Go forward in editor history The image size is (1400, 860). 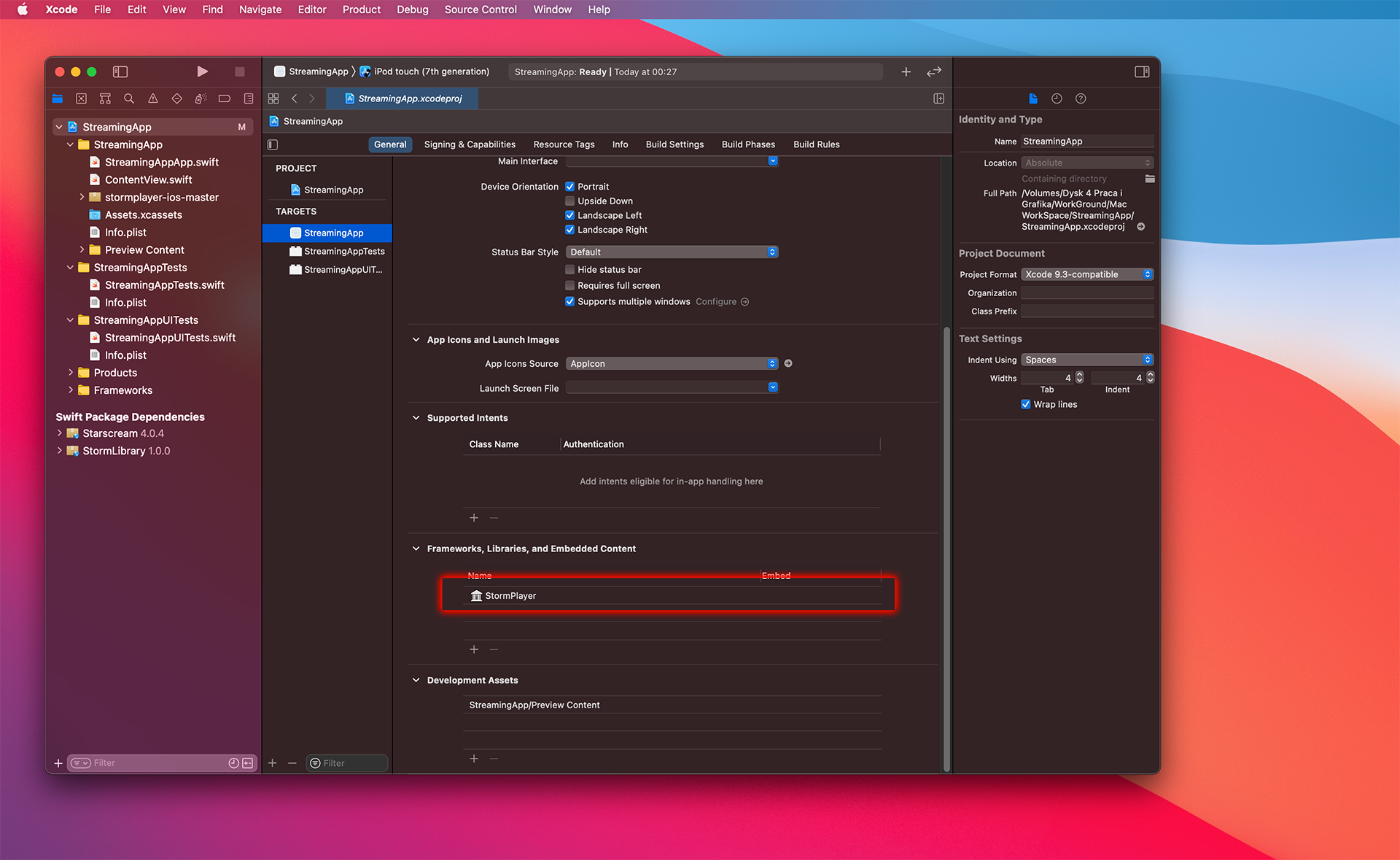[x=312, y=98]
